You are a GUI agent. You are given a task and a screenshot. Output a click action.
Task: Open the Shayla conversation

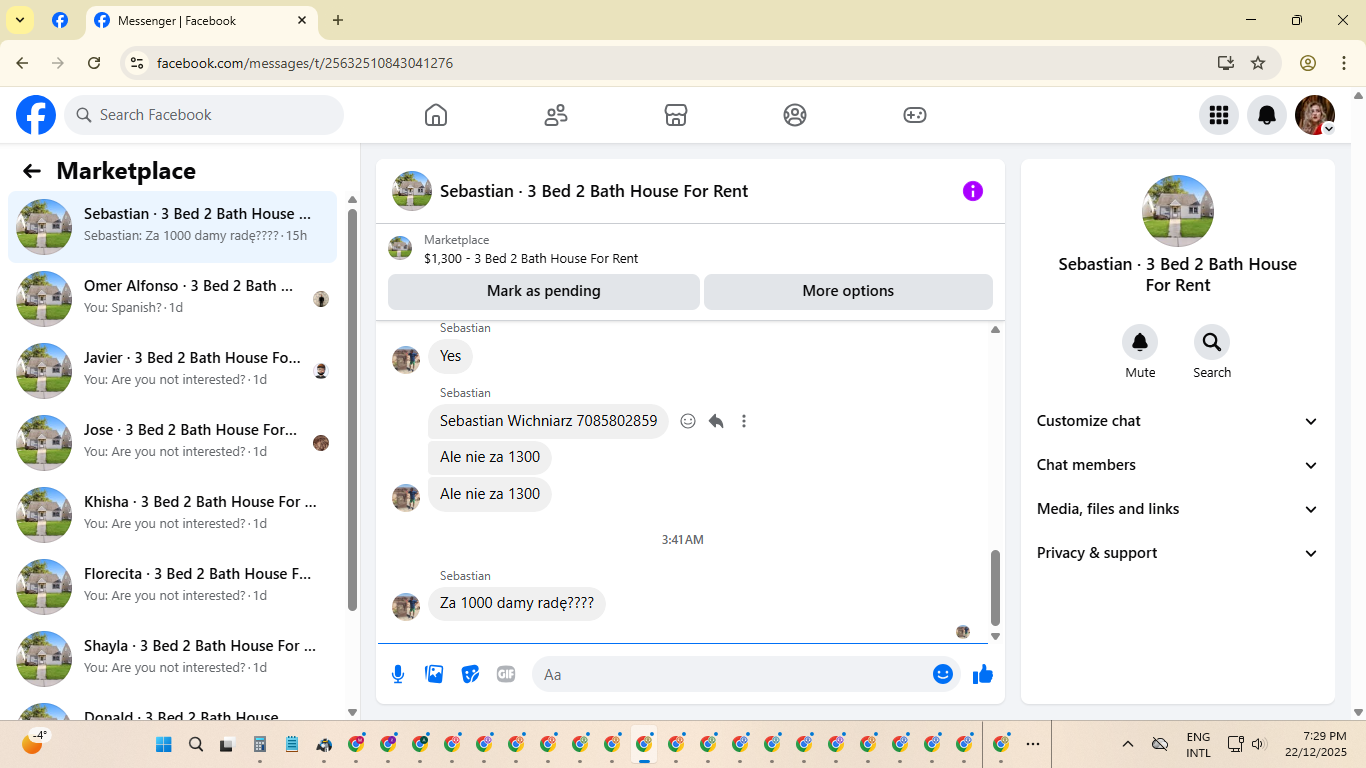point(172,659)
